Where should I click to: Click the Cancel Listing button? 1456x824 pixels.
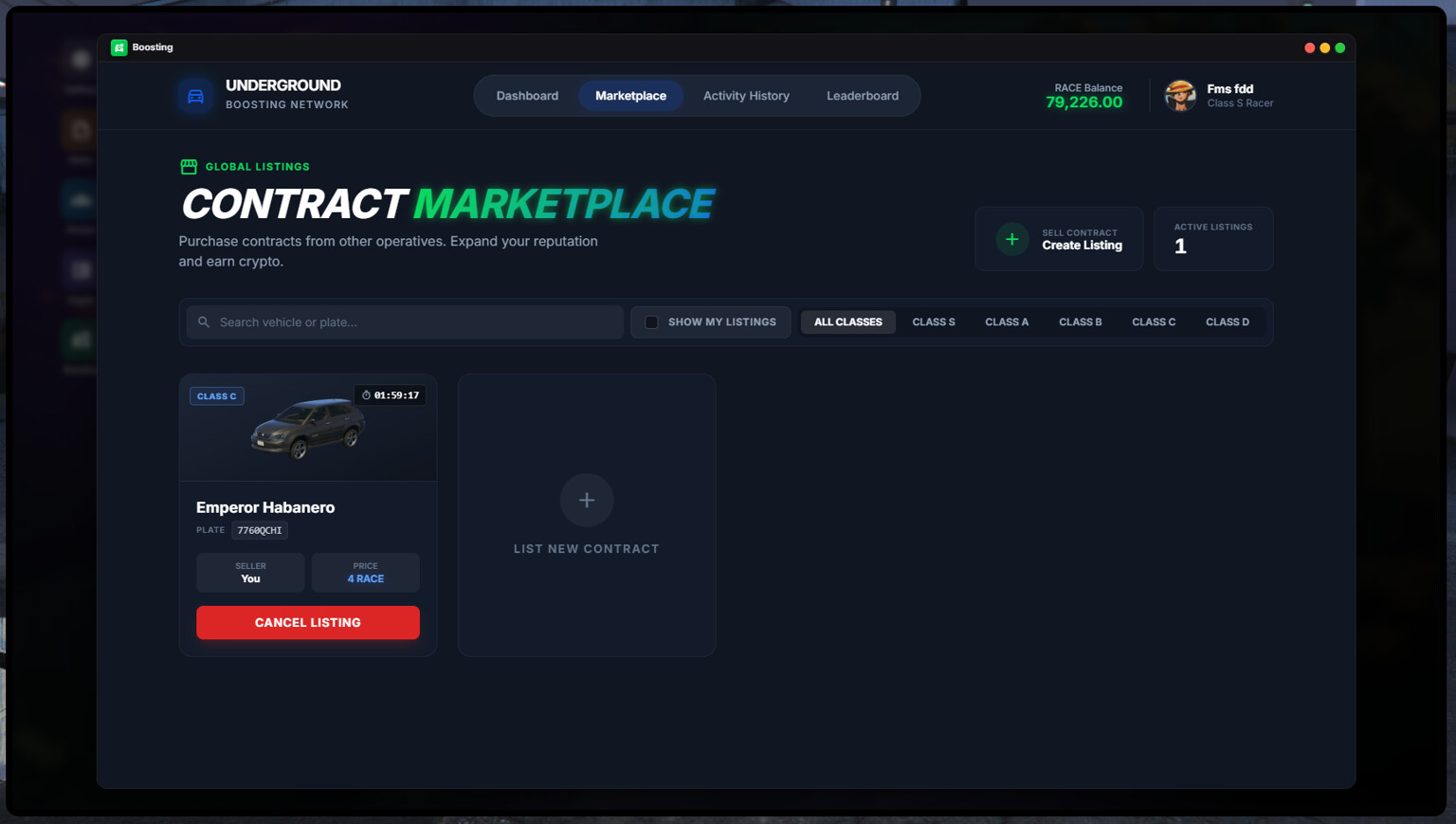click(308, 623)
